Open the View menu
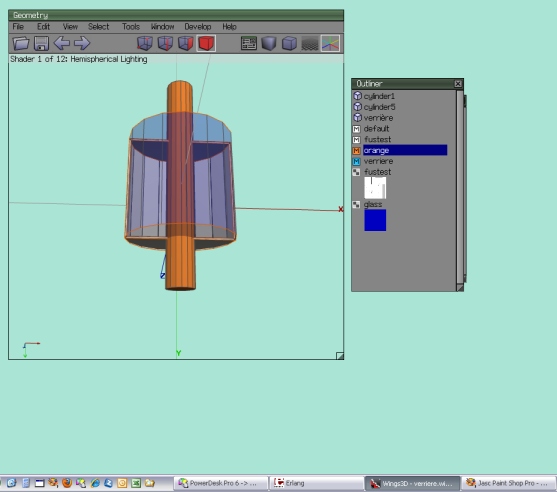Screen dimensions: 557x492 70,27
